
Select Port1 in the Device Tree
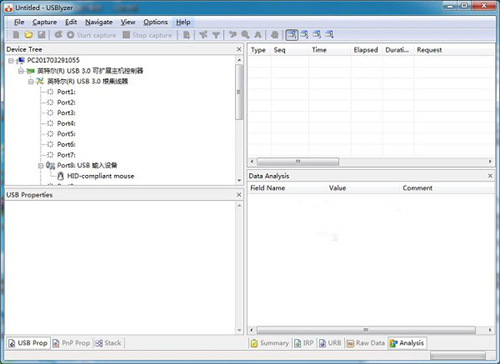(66, 92)
